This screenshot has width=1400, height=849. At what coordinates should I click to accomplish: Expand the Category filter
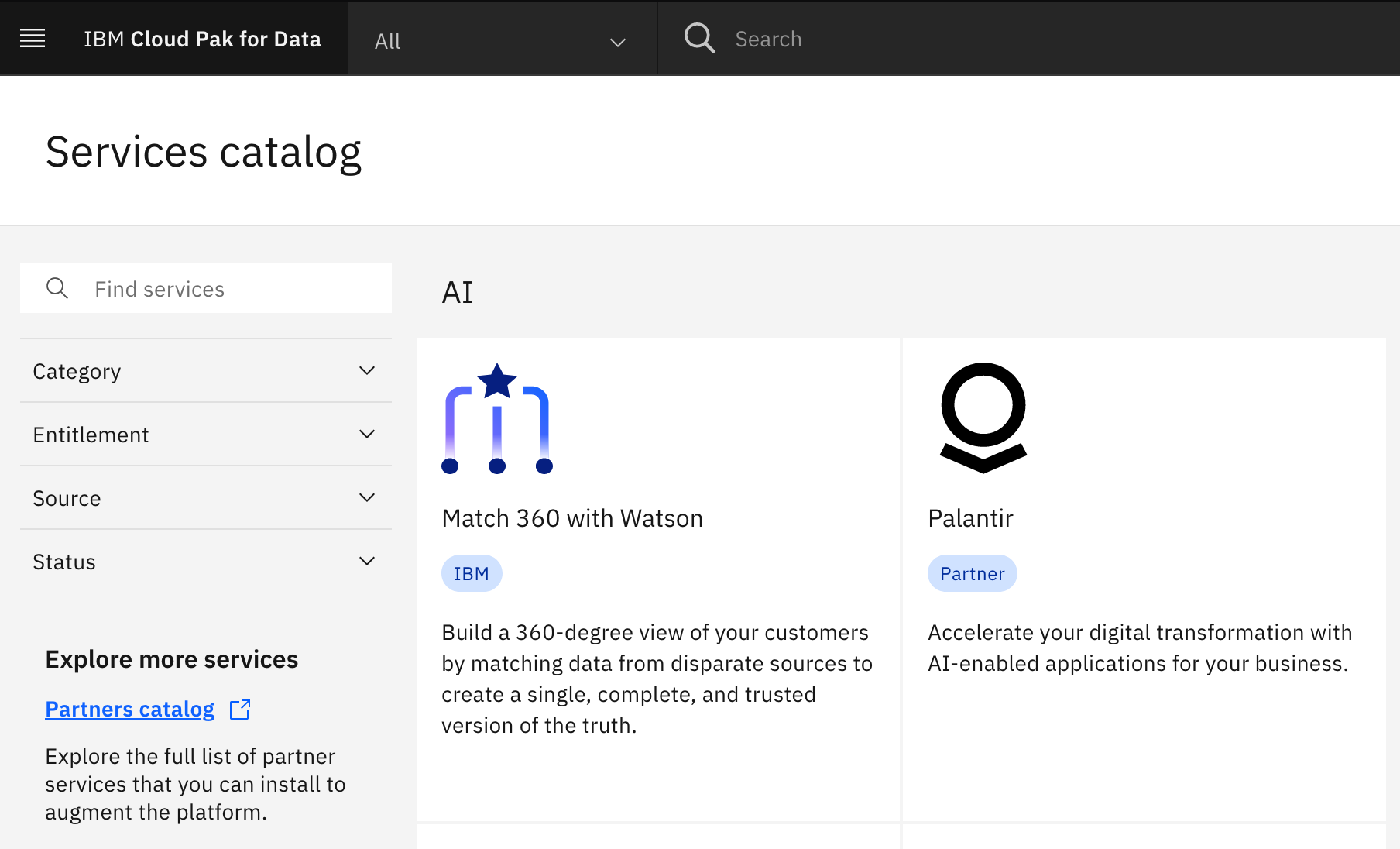tap(206, 371)
